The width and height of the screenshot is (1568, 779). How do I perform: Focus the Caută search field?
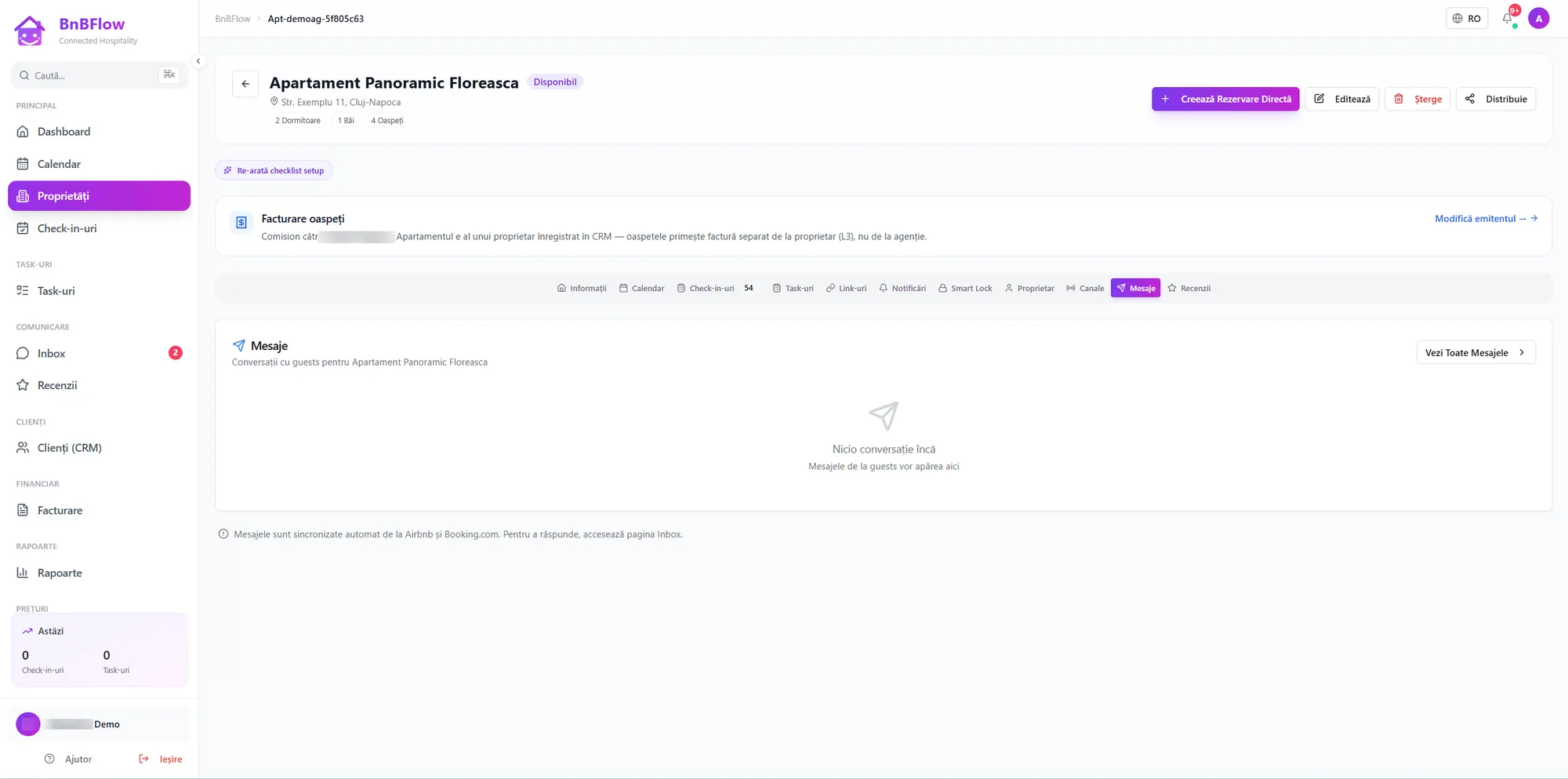pyautogui.click(x=99, y=75)
